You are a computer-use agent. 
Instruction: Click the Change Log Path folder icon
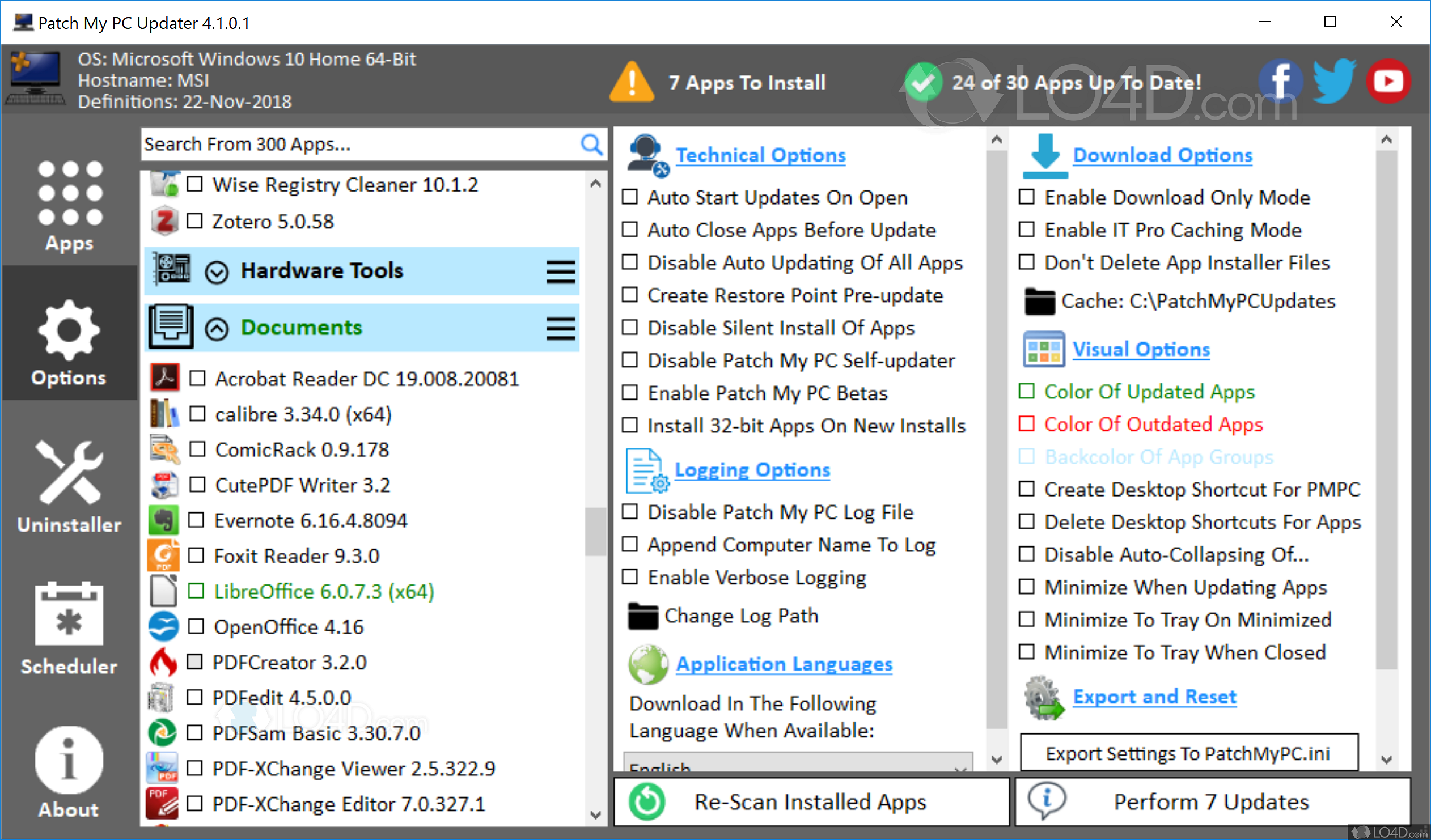coord(642,616)
